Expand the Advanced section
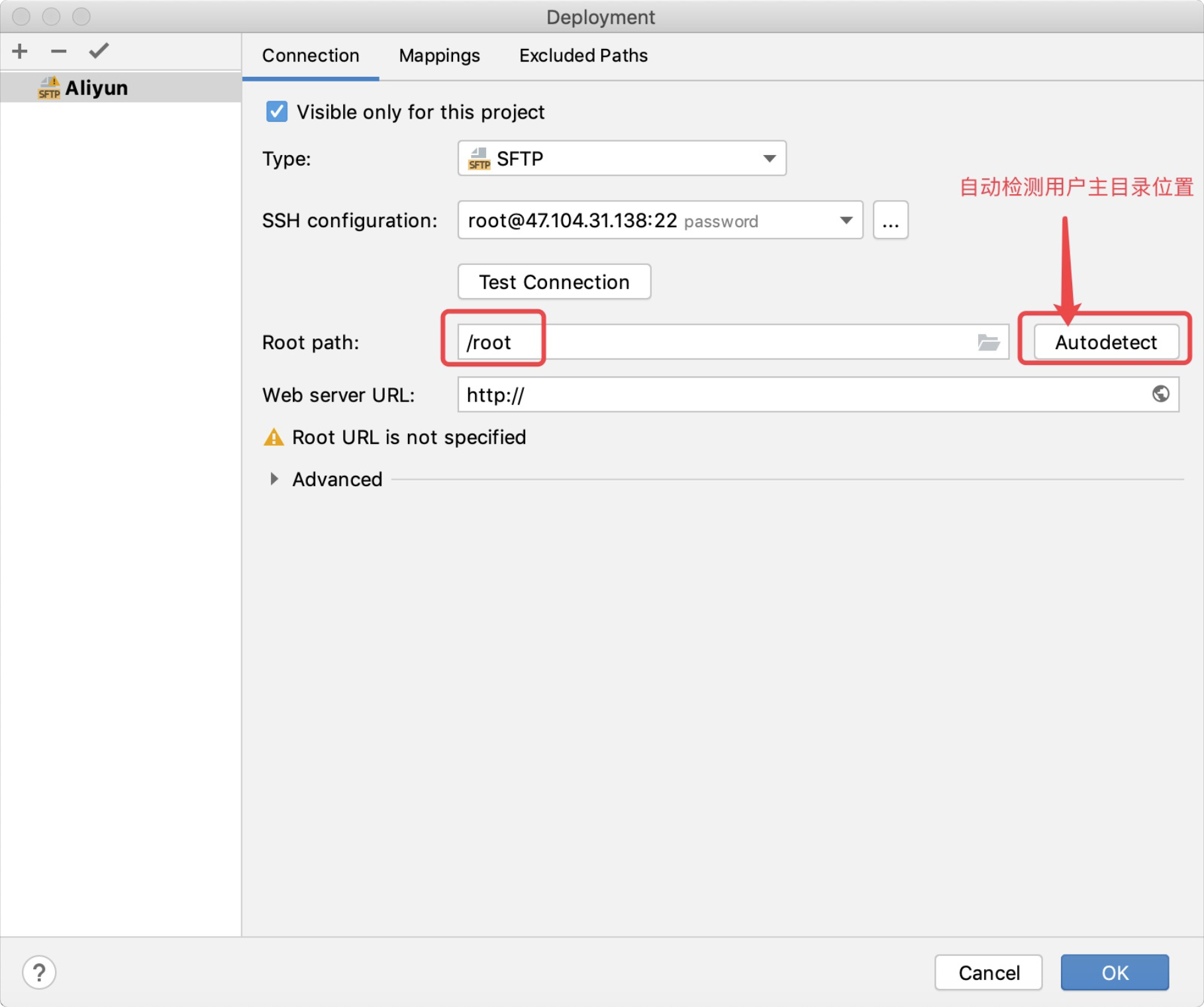 coord(274,479)
